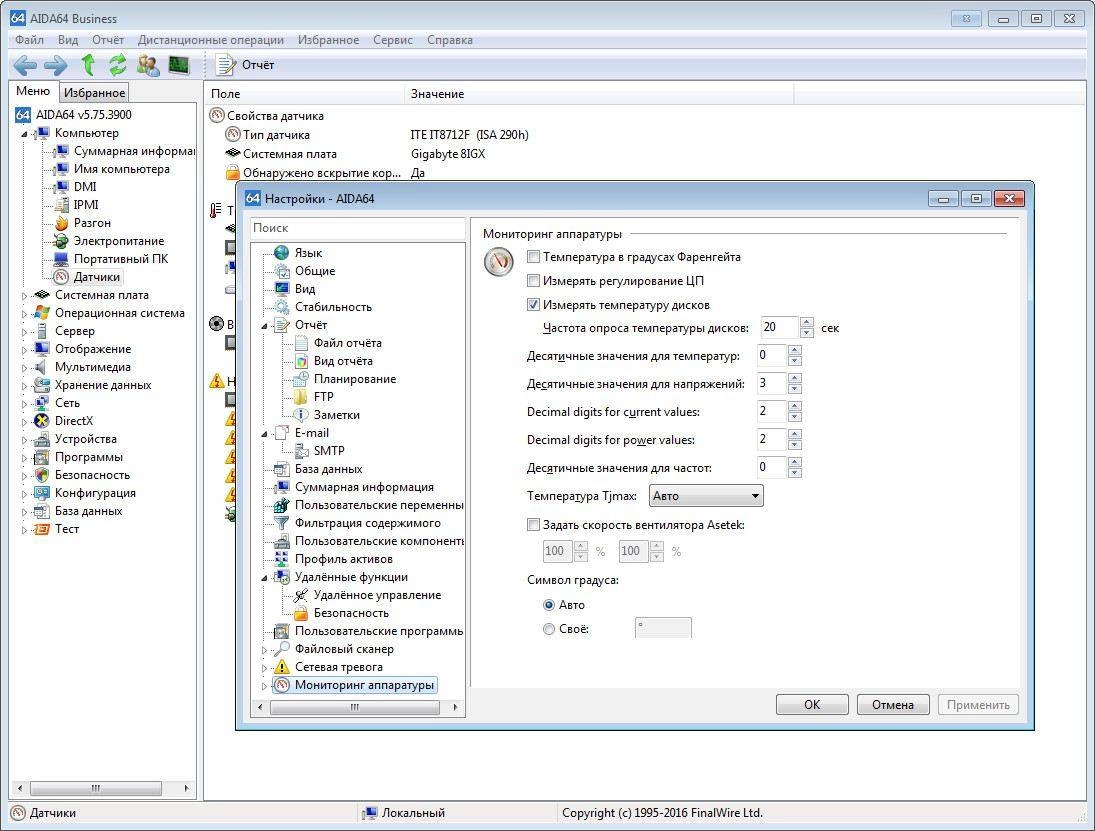Enable Задать скорость вентилятора Asetek checkbox

[x=534, y=524]
